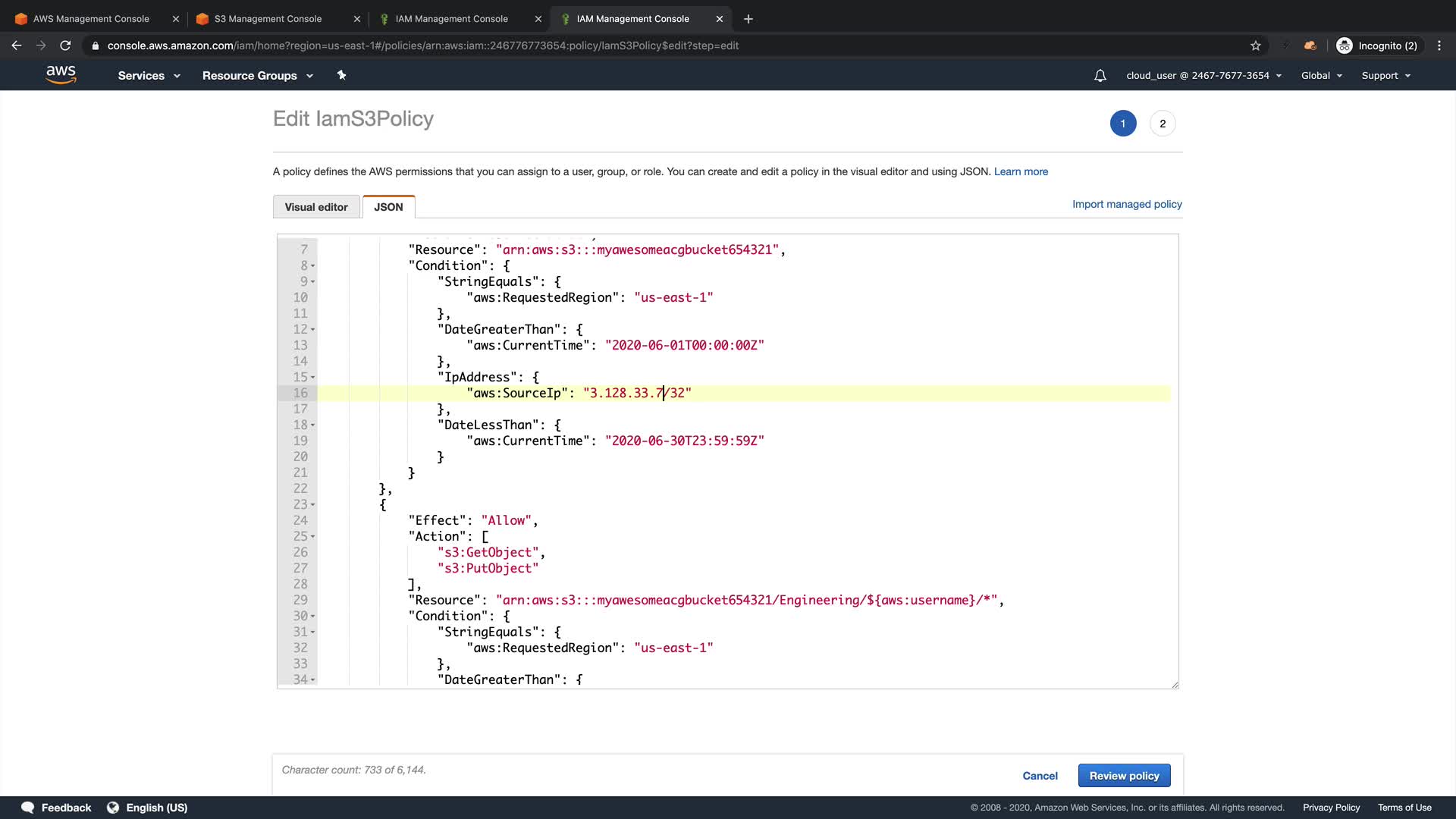Collapse the Condition block at line 8

click(x=312, y=266)
